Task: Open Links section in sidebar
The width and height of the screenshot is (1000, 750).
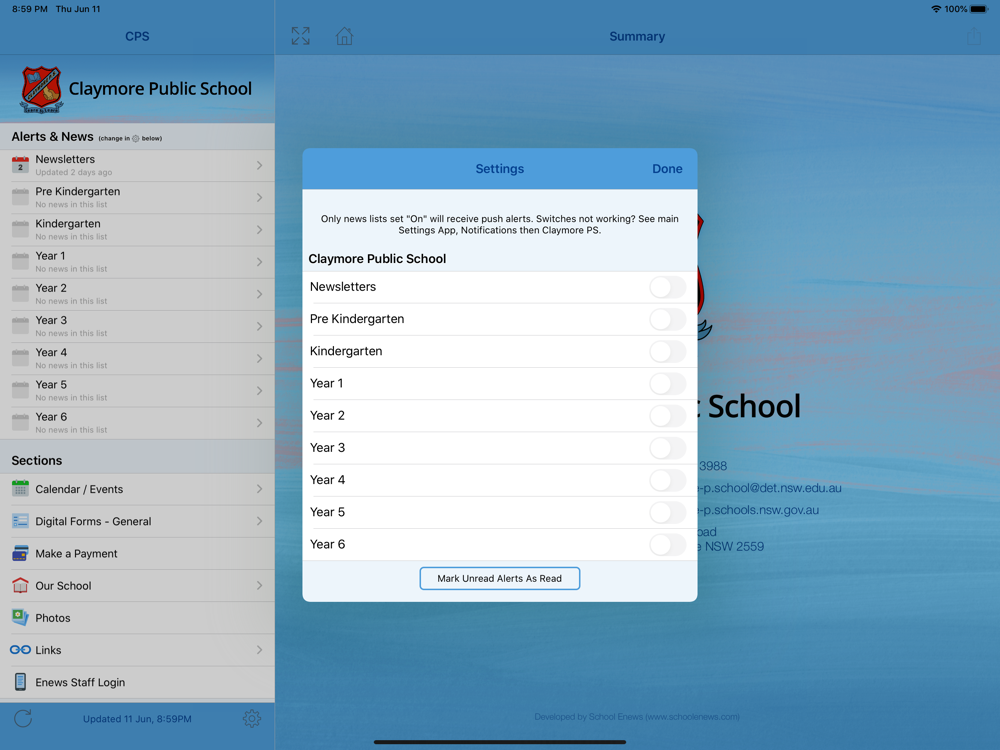Action: 137,650
